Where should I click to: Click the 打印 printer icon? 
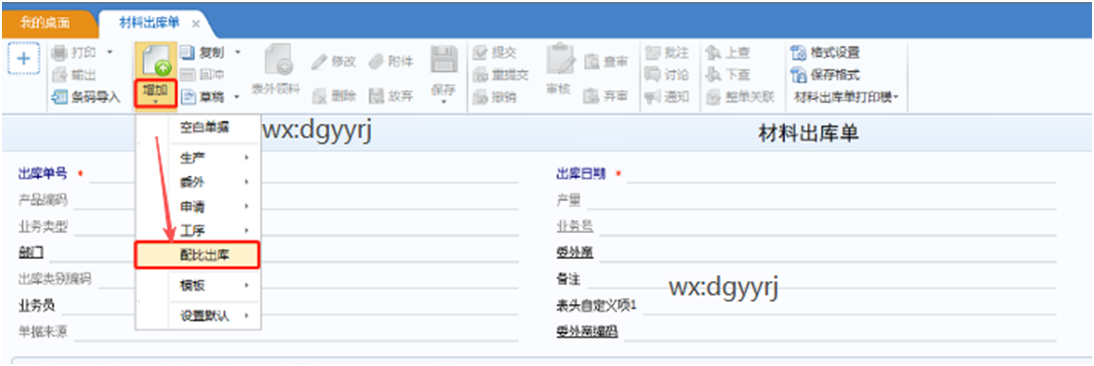[x=61, y=52]
